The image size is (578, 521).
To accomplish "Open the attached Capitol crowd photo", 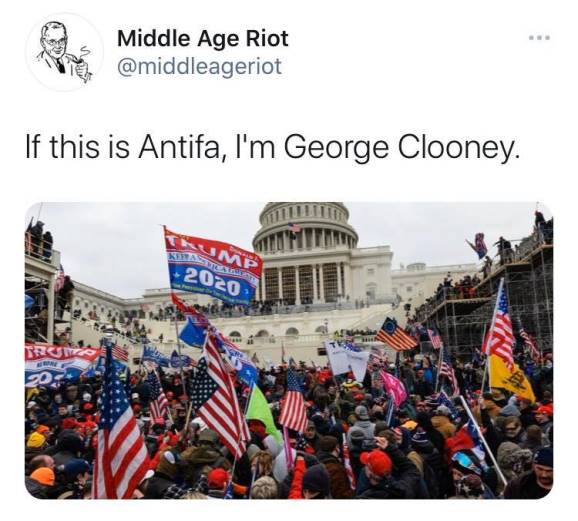I will pyautogui.click(x=289, y=350).
